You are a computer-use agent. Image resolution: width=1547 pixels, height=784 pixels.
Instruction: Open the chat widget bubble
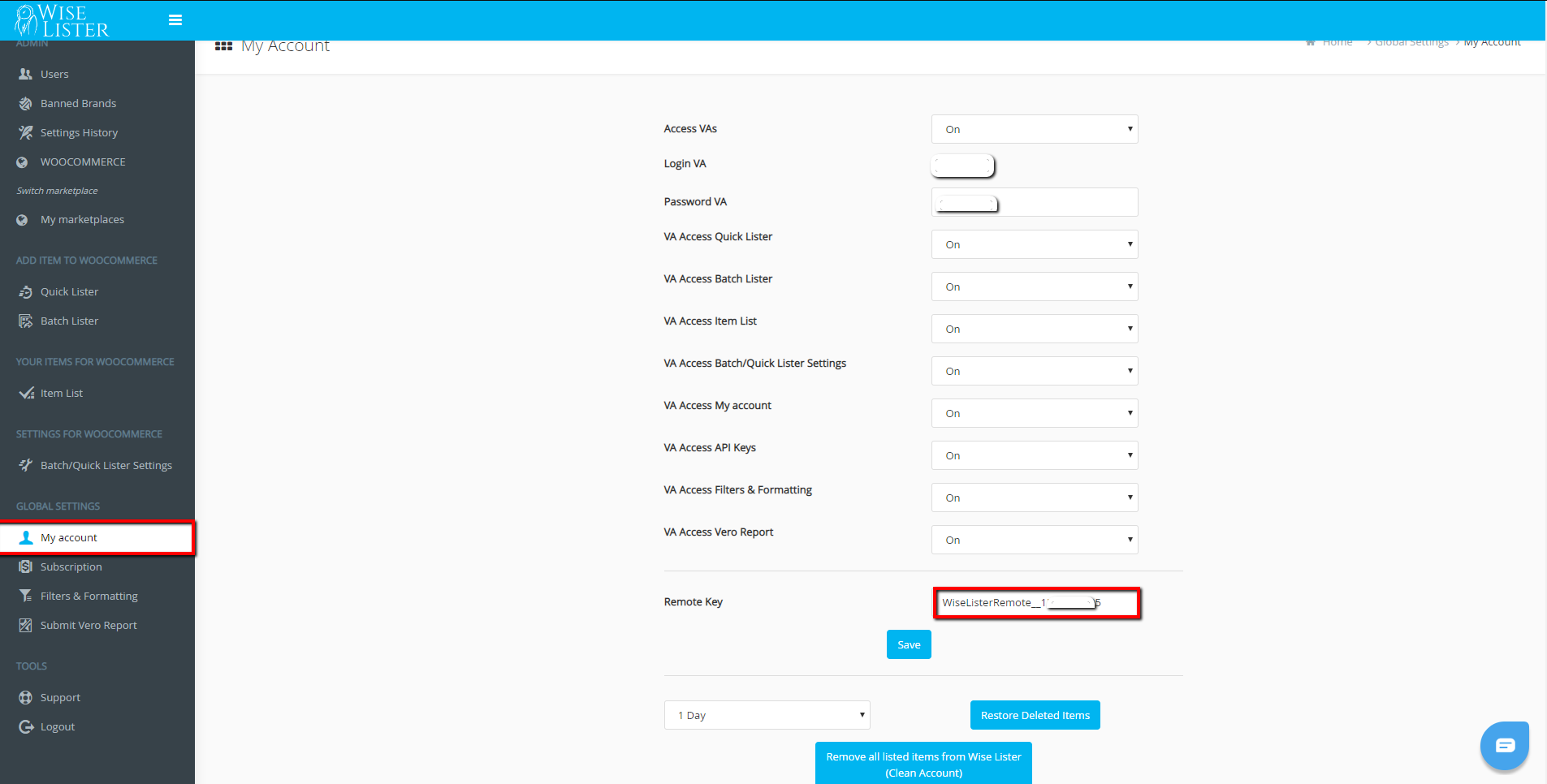[1505, 745]
